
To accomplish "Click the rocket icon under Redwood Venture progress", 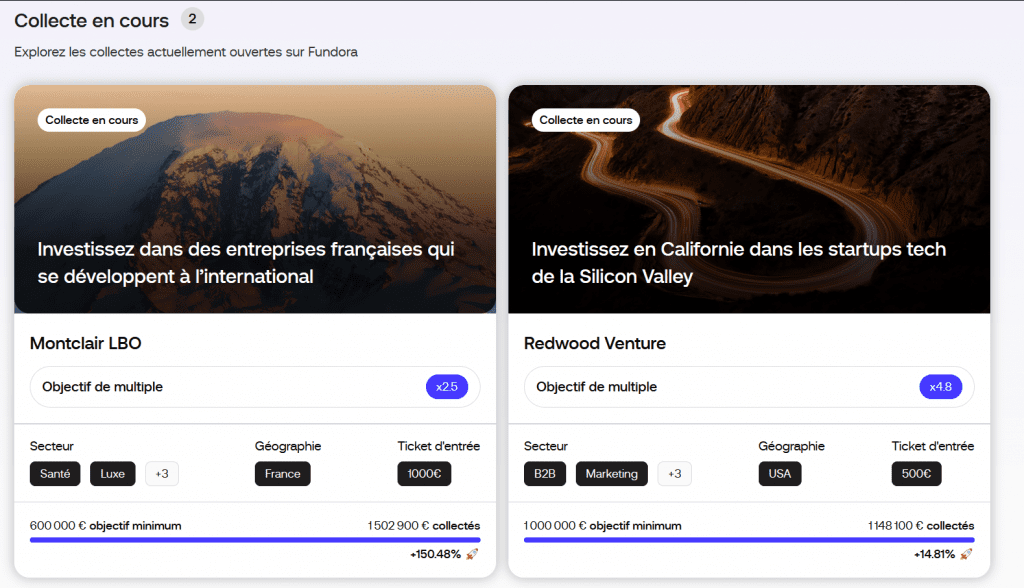I will [967, 554].
